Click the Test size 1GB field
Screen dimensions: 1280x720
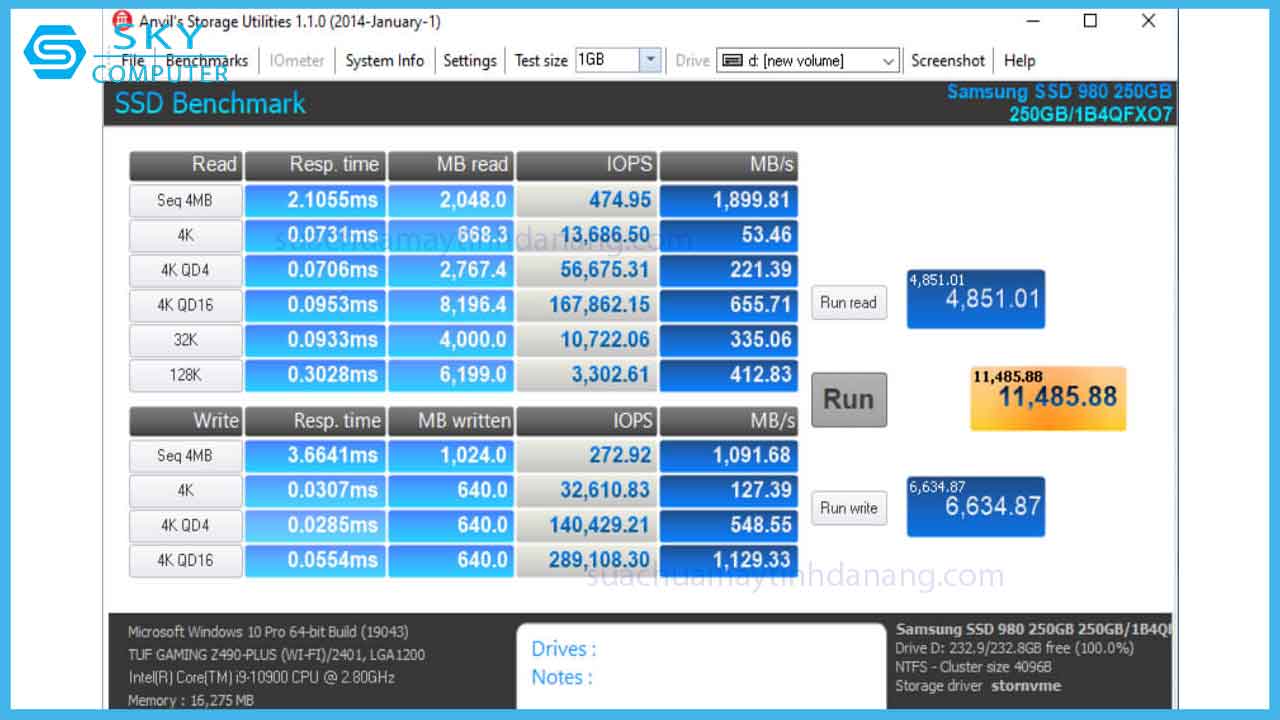tap(607, 60)
